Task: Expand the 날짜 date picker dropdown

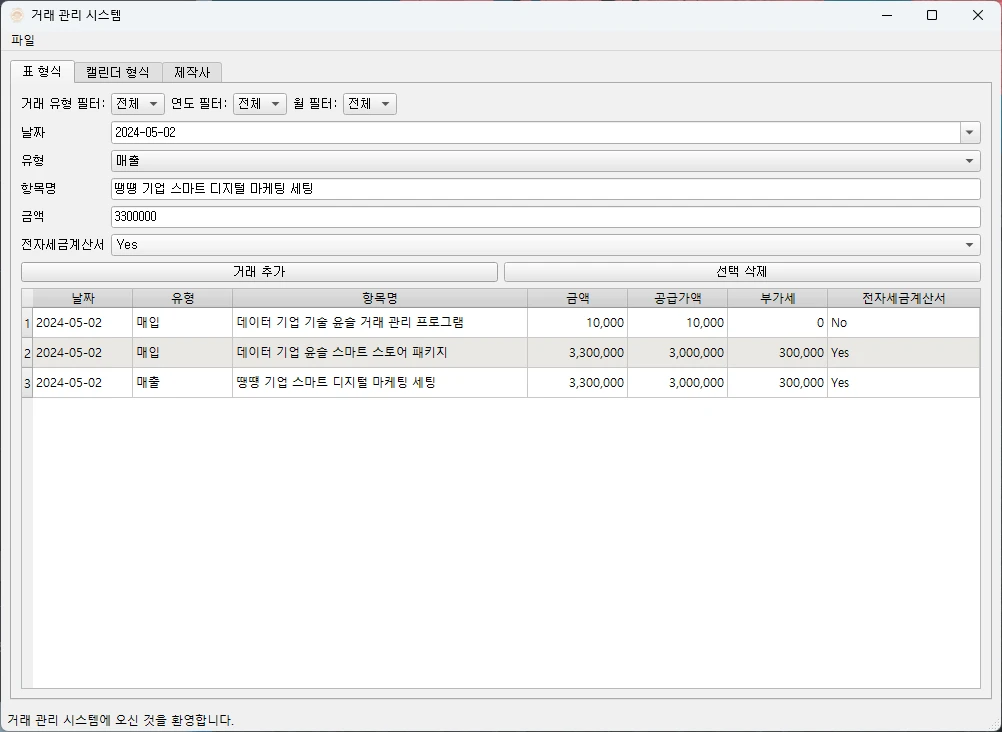Action: pos(969,132)
